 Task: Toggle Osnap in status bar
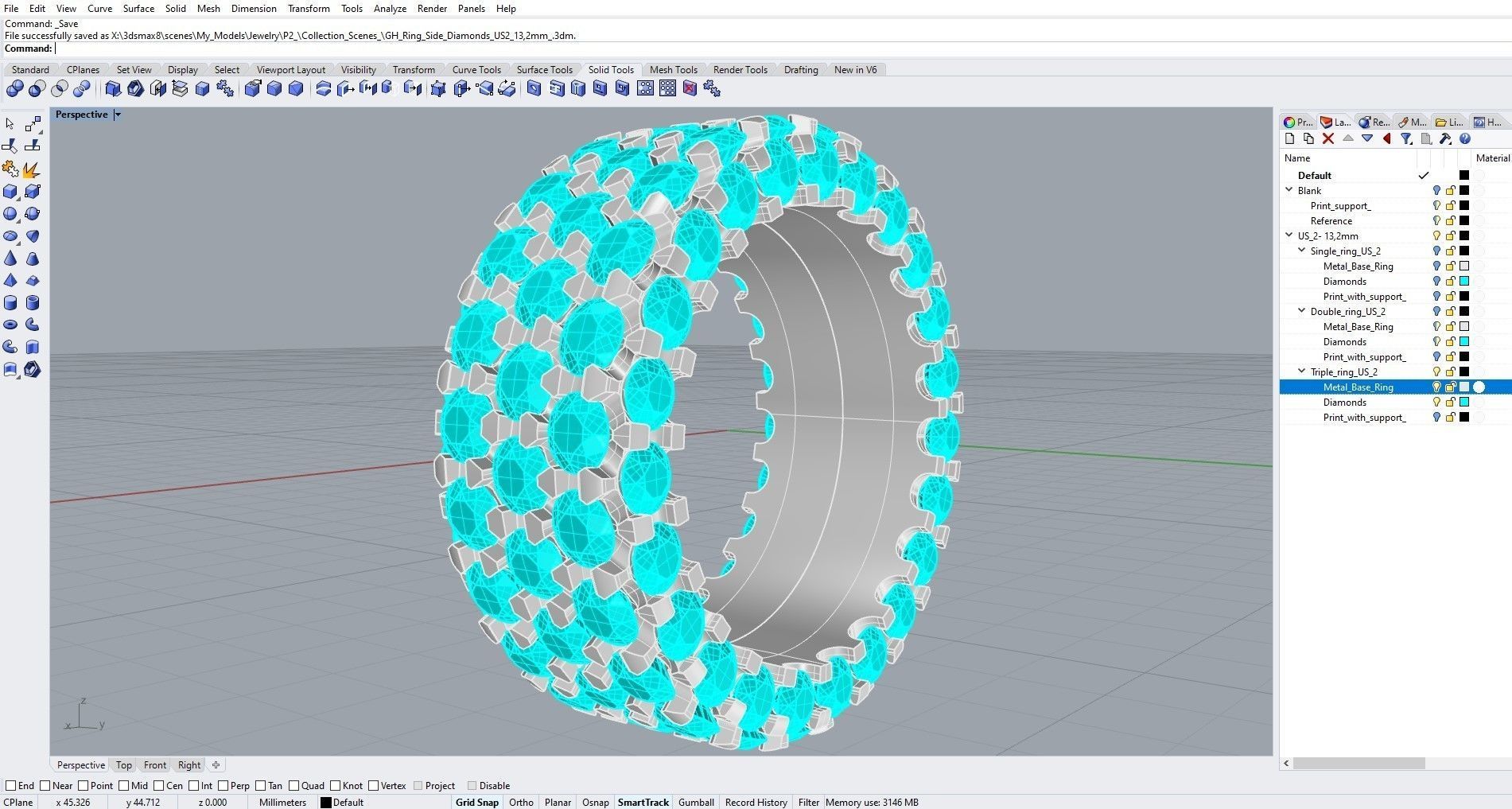[595, 802]
